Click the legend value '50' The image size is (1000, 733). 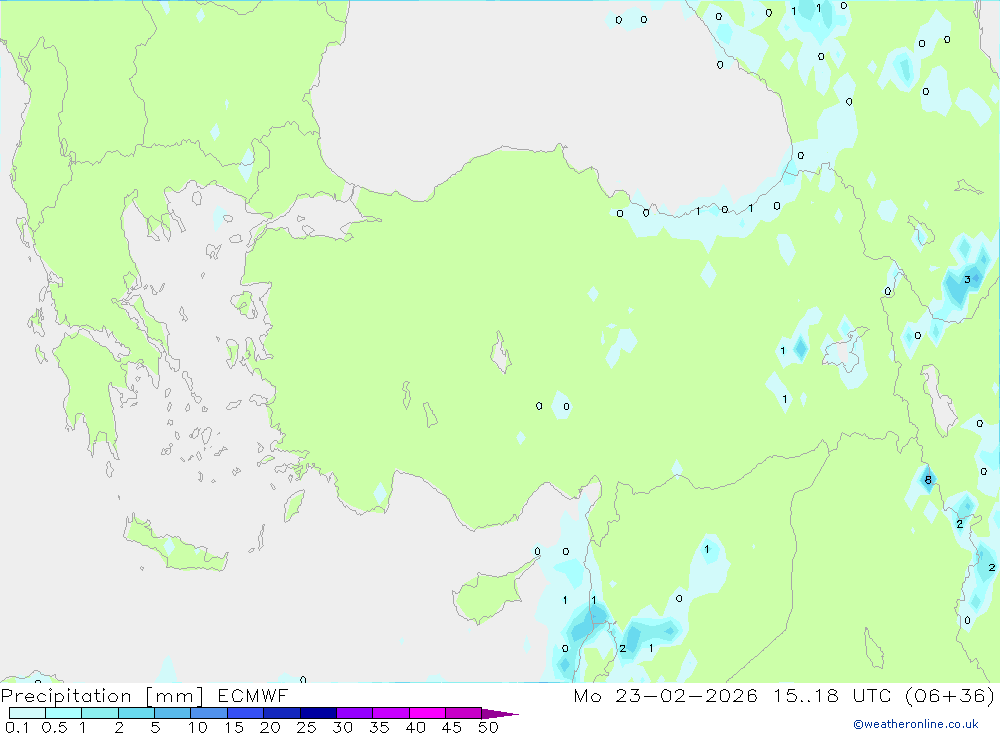(x=488, y=727)
